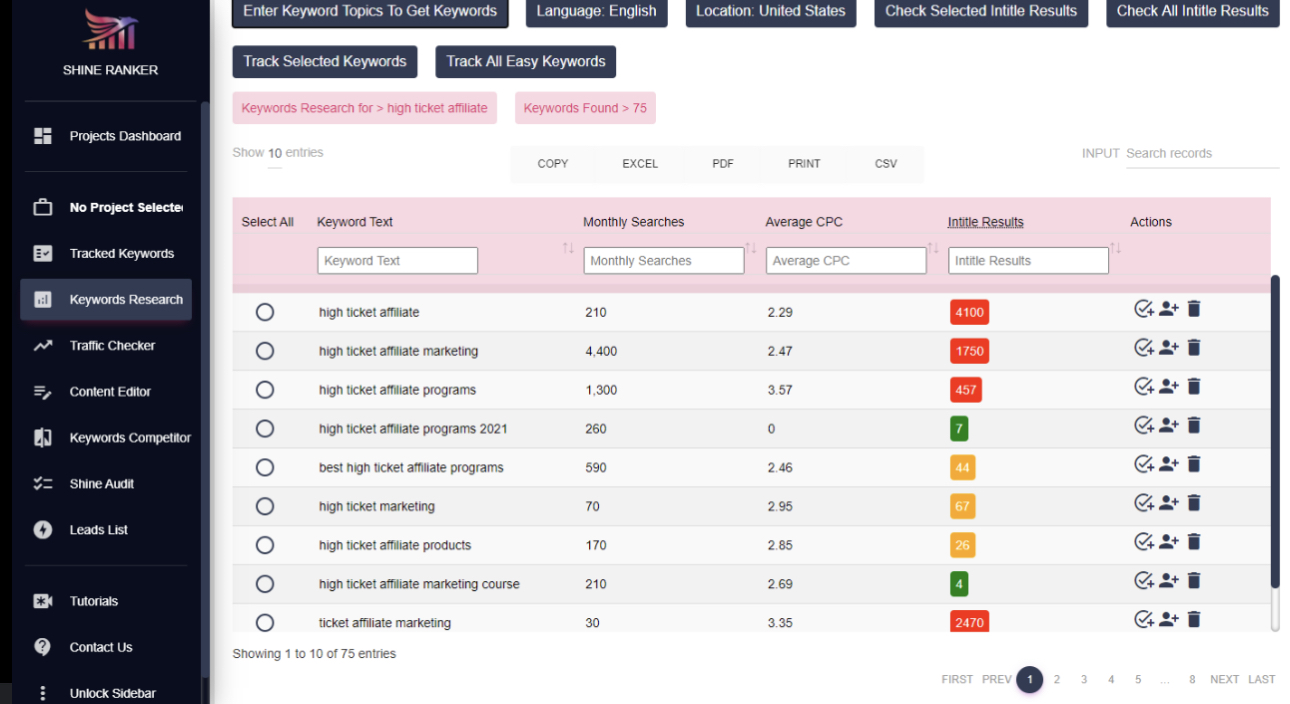Open Projects Dashboard icon in sidebar
Viewport: 1290px width, 704px height.
click(43, 136)
